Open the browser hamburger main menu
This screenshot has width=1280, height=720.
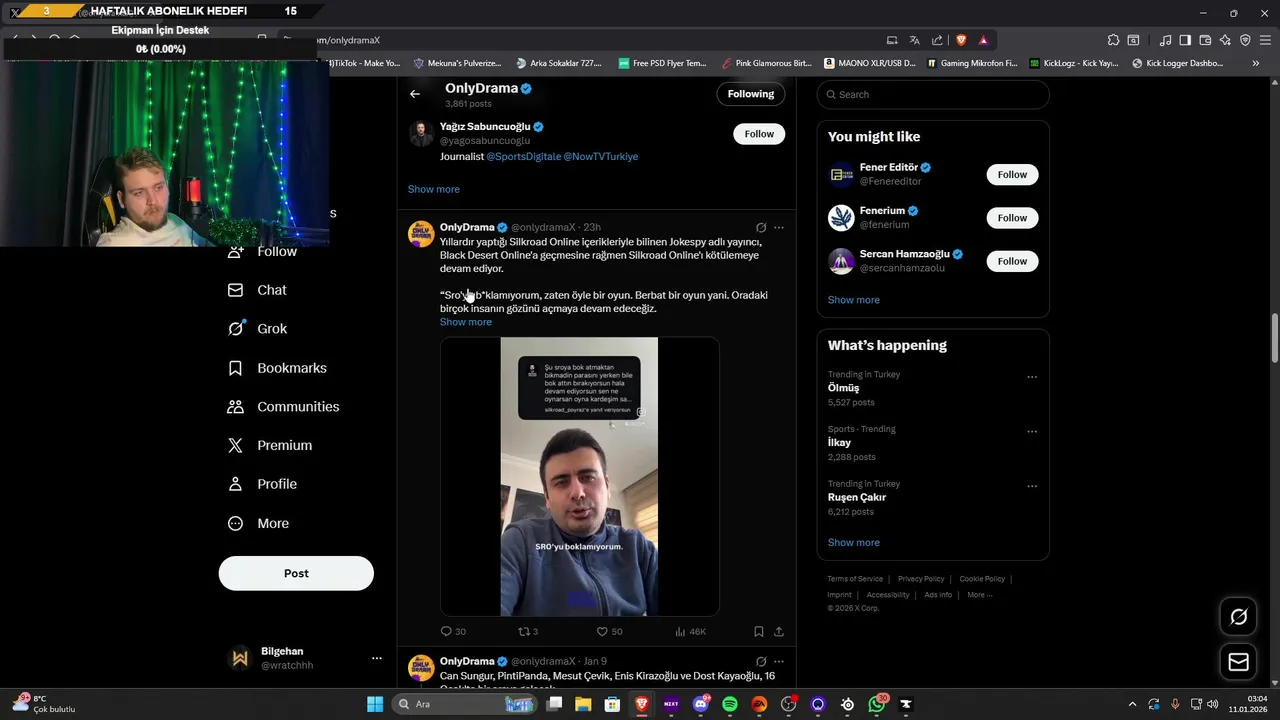1265,40
